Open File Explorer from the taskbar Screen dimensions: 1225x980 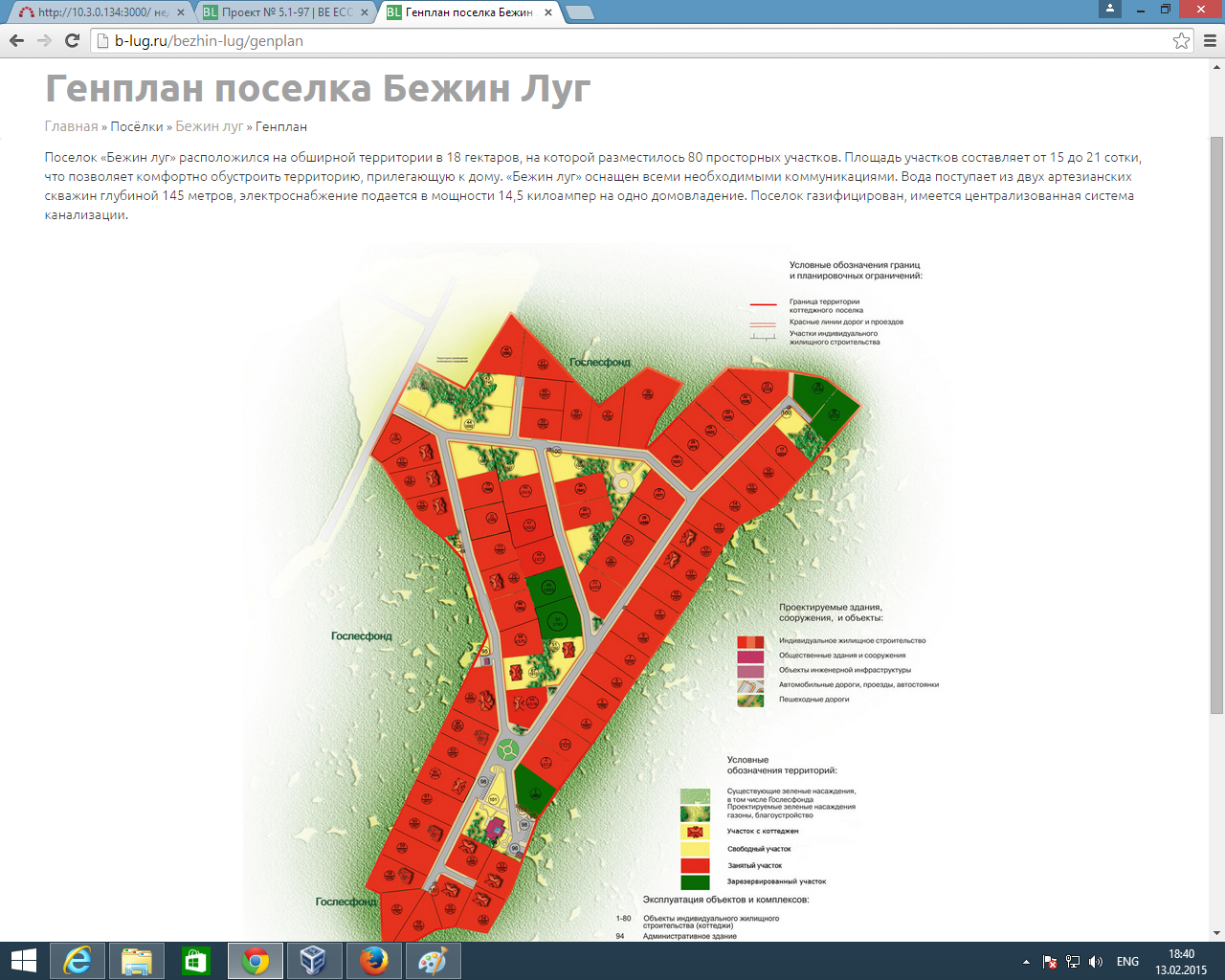136,960
